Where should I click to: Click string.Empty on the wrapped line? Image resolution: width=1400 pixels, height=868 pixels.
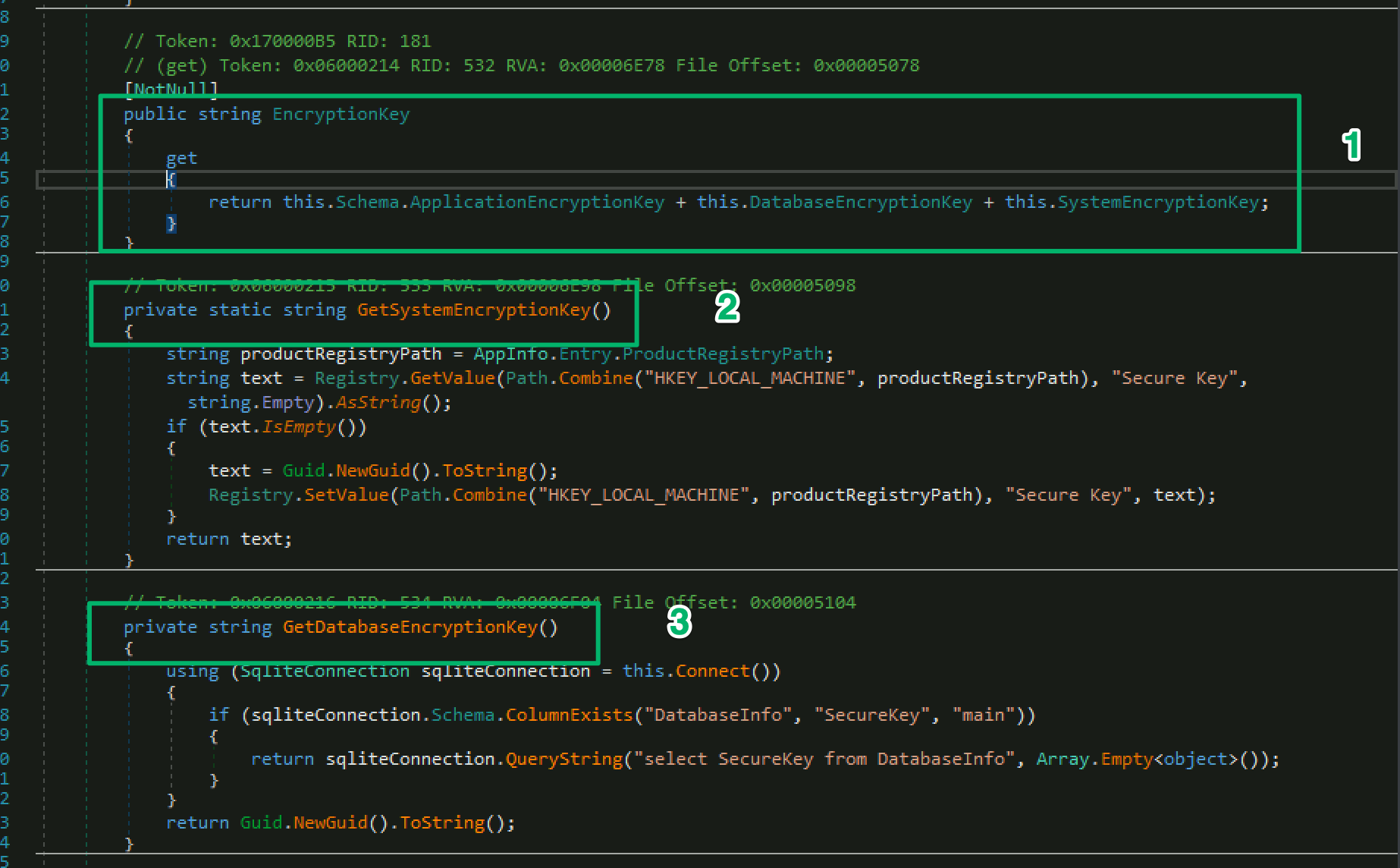[x=251, y=403]
